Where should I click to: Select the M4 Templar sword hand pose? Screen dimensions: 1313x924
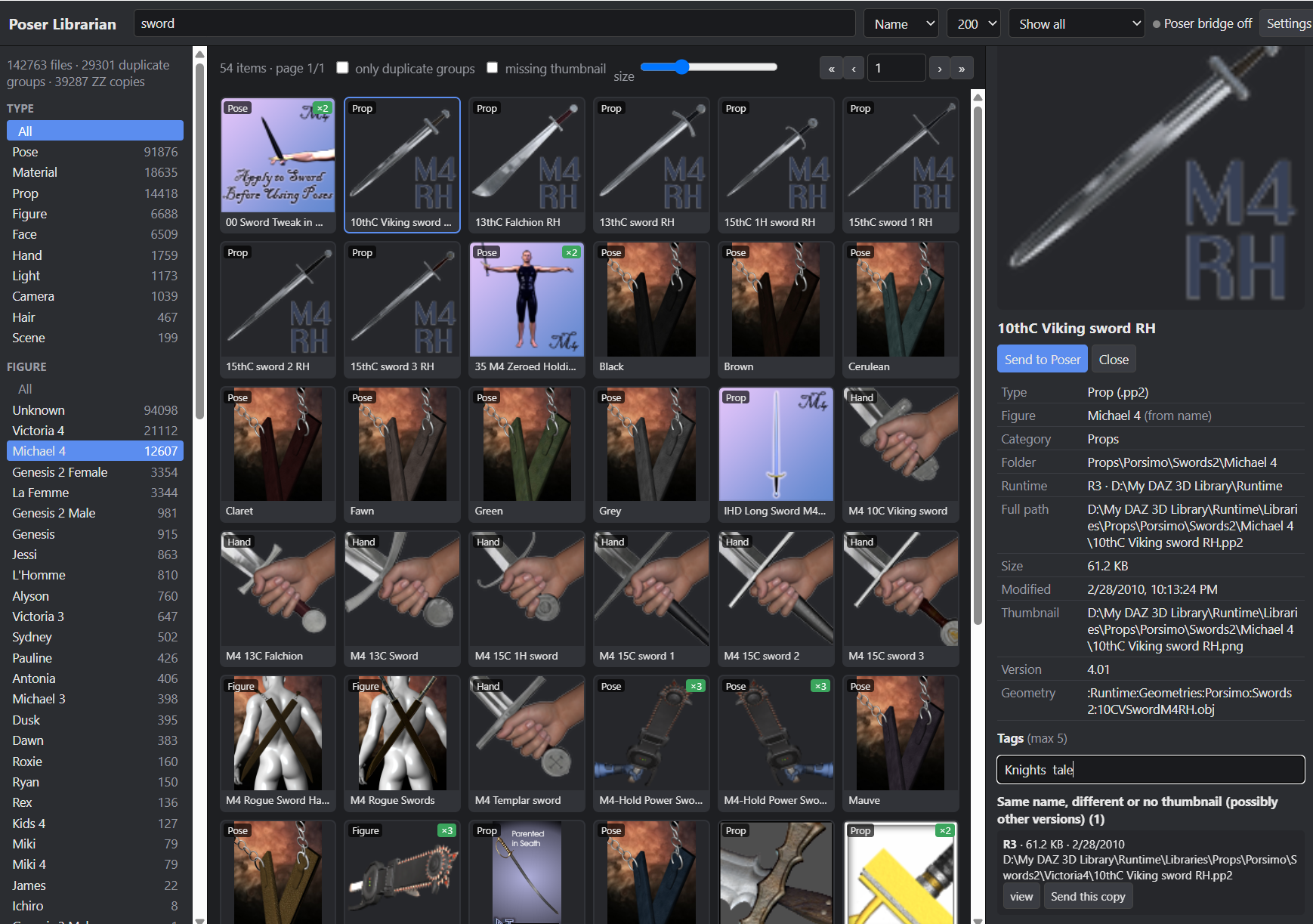tap(527, 743)
